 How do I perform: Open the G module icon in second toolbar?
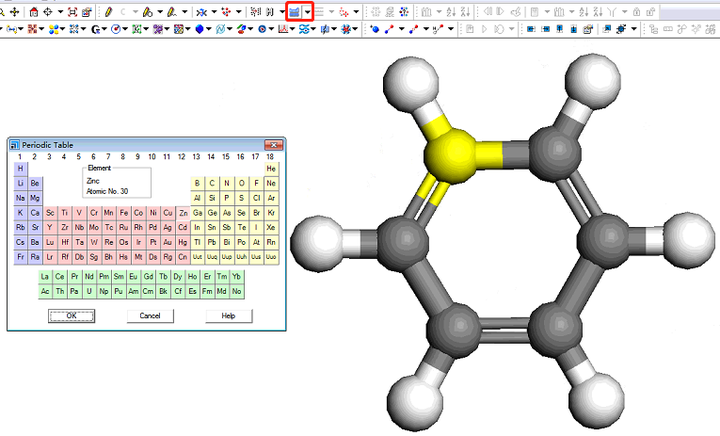point(95,30)
